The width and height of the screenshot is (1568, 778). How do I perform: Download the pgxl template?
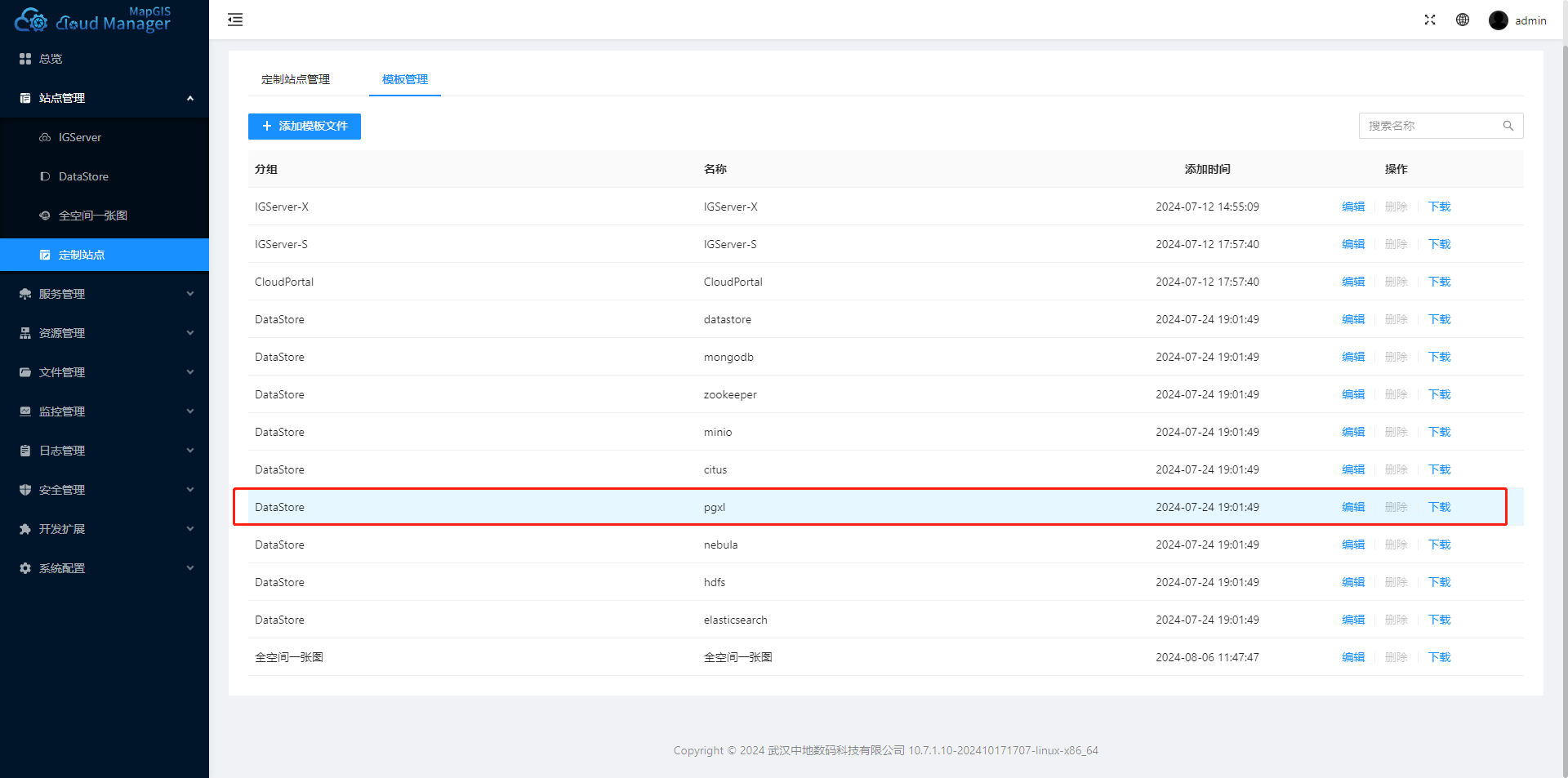pyautogui.click(x=1439, y=507)
